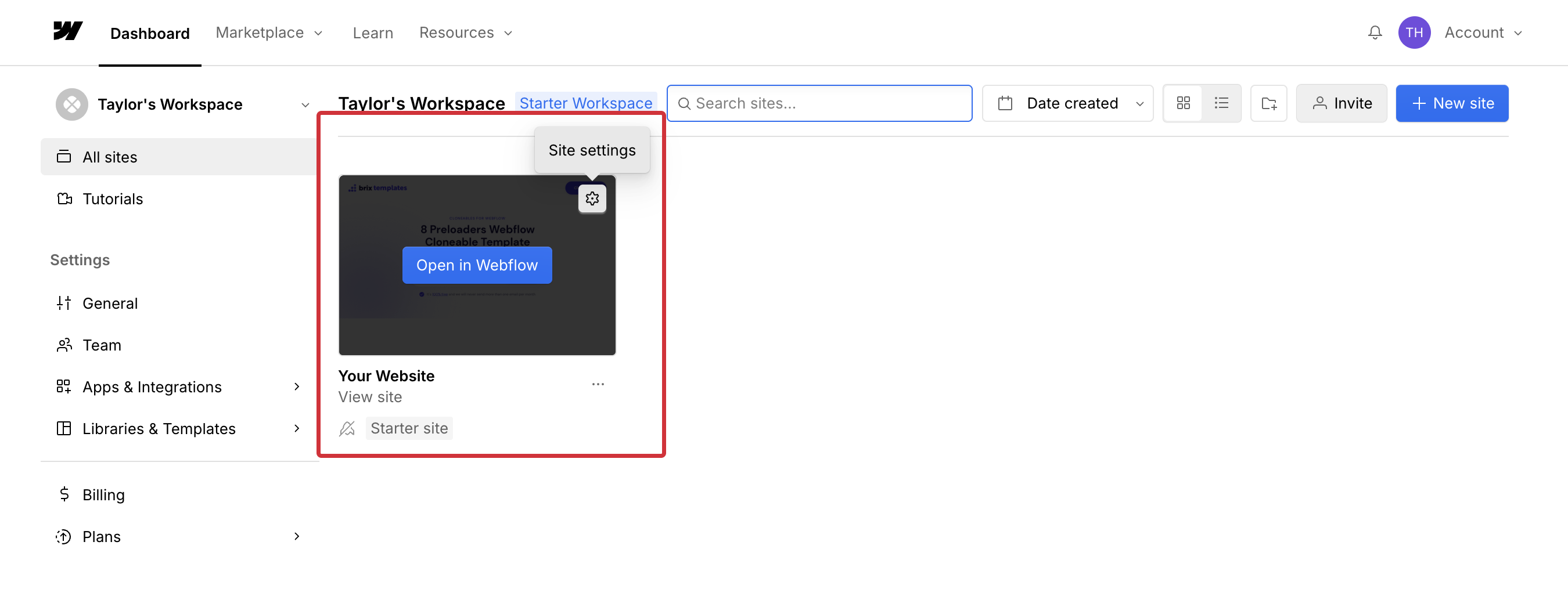Click the Invite button
This screenshot has height=614, width=1568.
1341,103
